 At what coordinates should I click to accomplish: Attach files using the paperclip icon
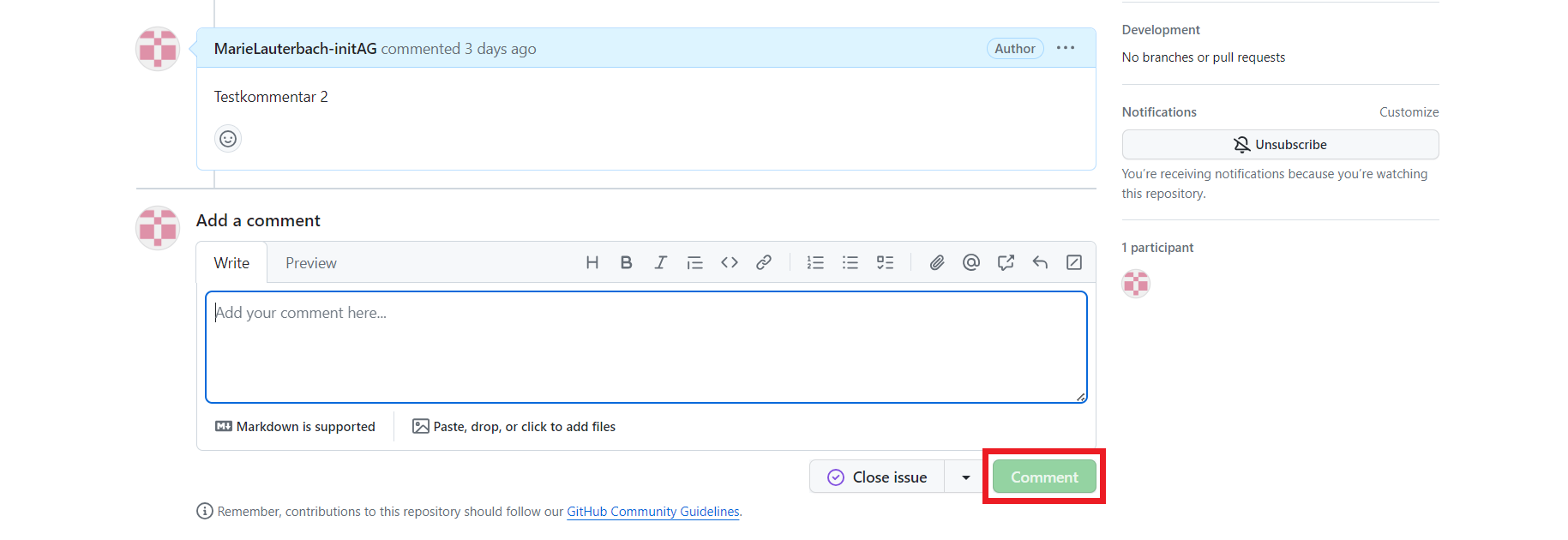tap(937, 262)
